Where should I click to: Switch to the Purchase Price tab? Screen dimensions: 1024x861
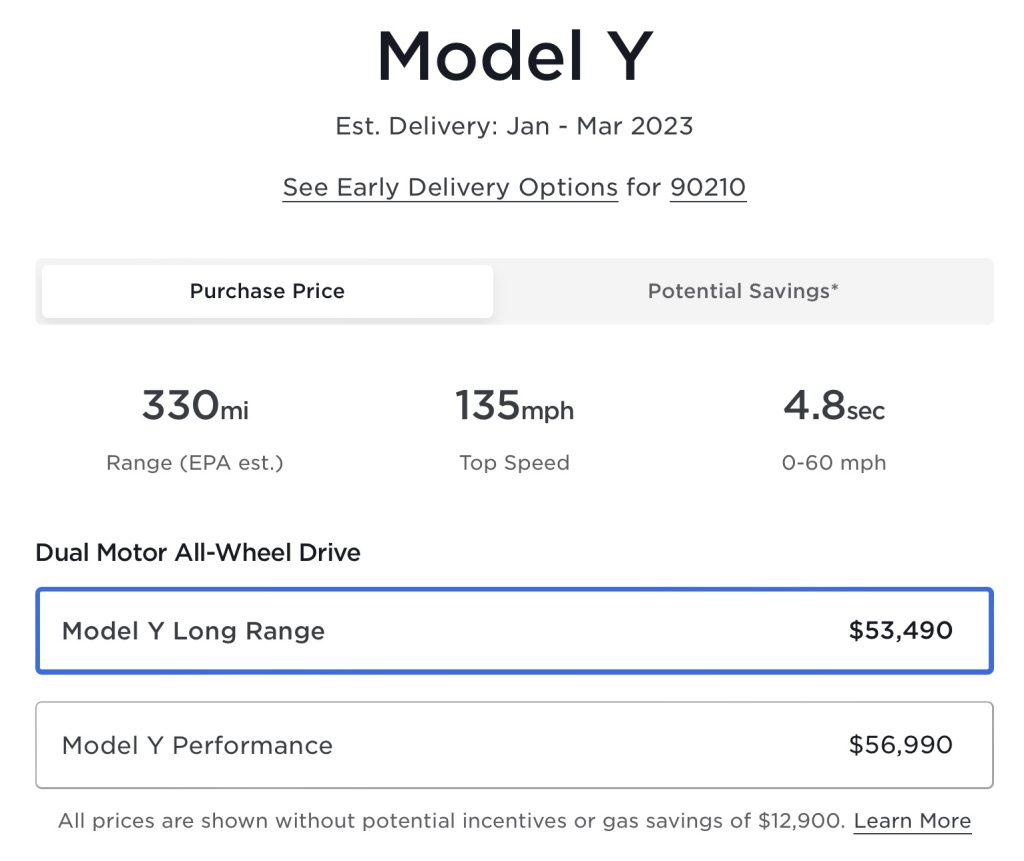tap(267, 291)
